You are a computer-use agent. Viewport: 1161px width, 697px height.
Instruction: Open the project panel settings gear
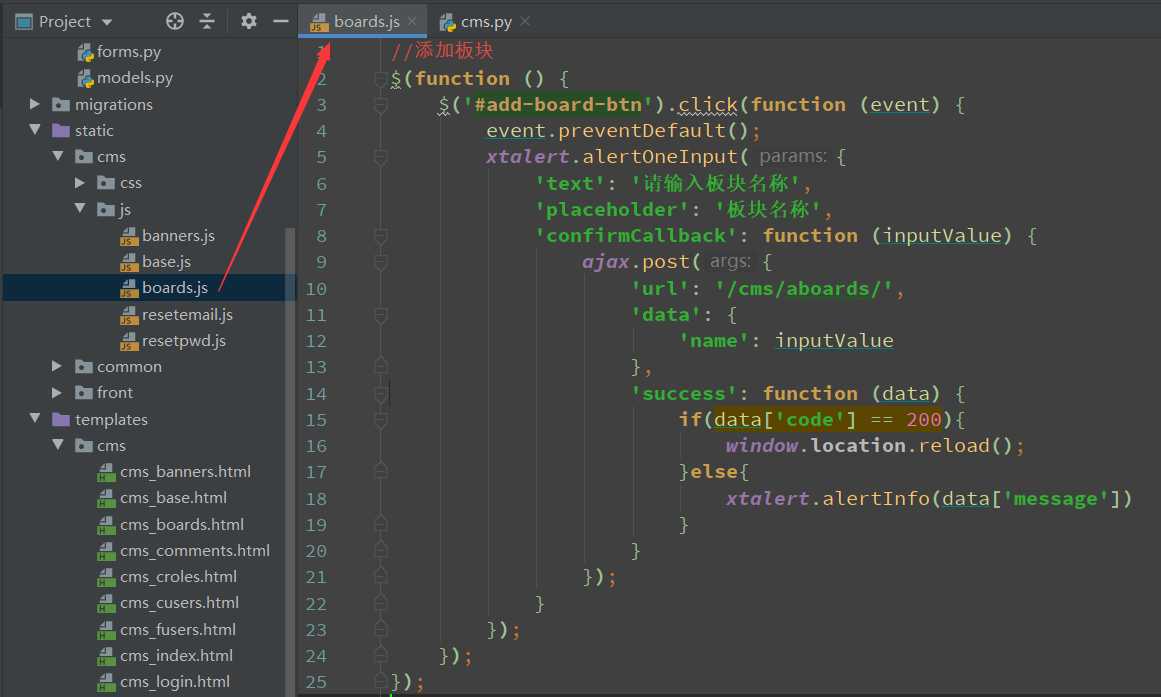249,21
